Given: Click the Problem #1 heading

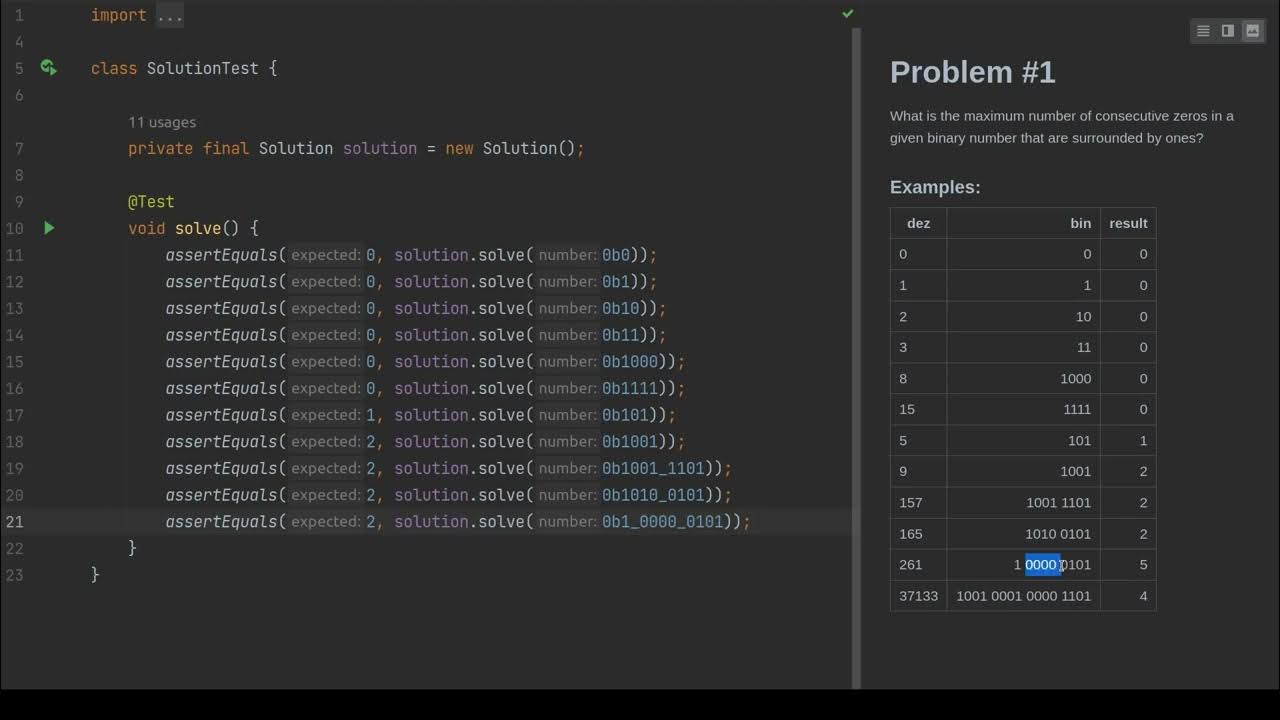Looking at the screenshot, I should [x=972, y=72].
